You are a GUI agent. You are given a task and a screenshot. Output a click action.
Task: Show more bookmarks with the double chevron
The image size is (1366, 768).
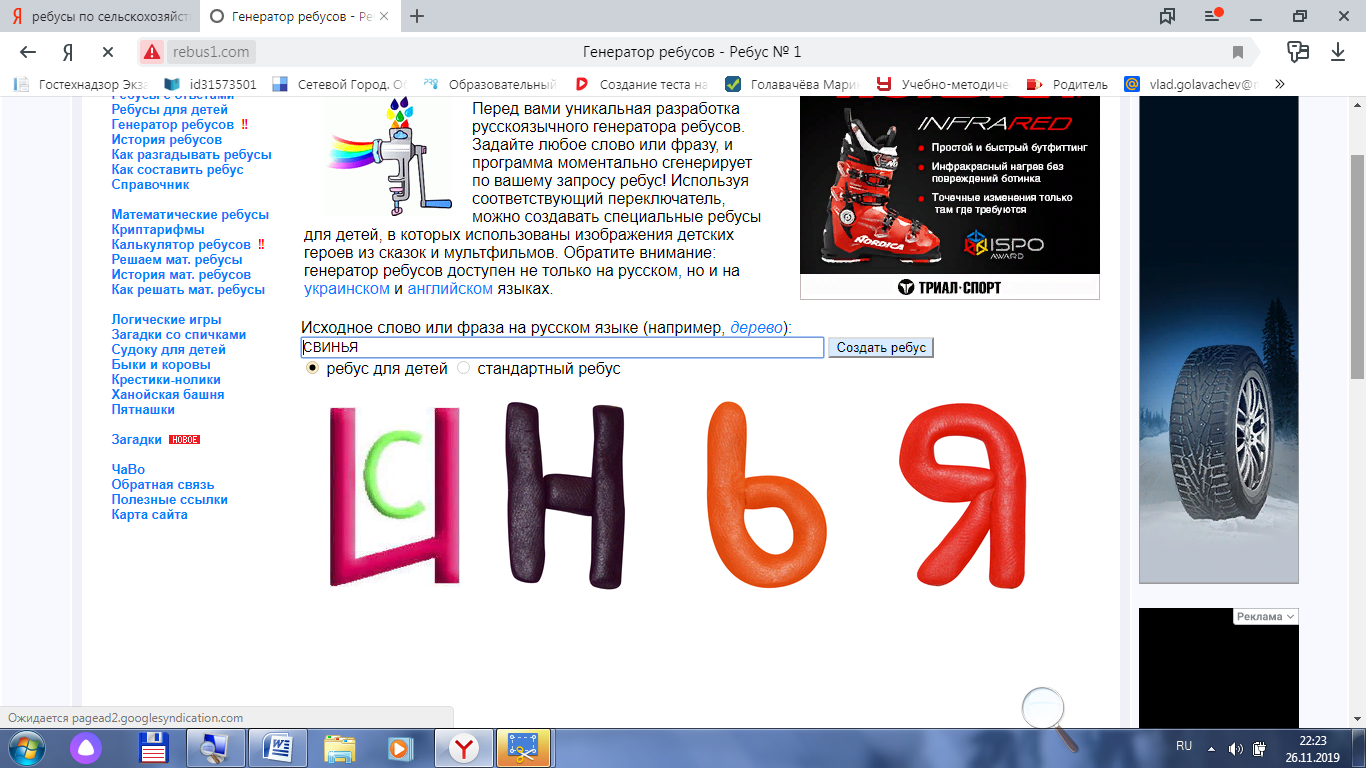coord(1279,84)
